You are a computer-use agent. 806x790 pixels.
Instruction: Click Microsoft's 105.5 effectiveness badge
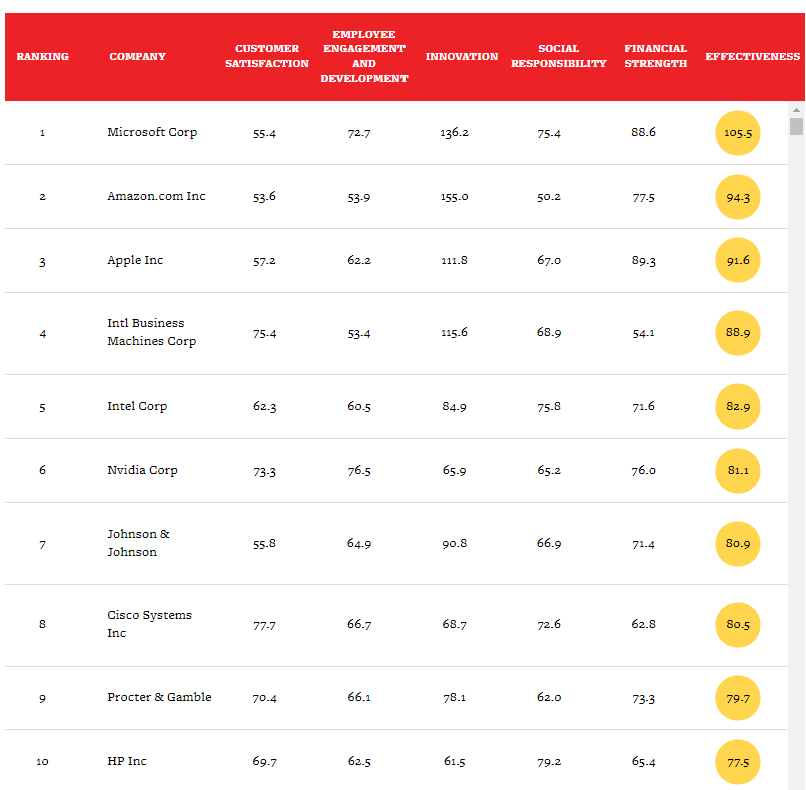point(738,132)
